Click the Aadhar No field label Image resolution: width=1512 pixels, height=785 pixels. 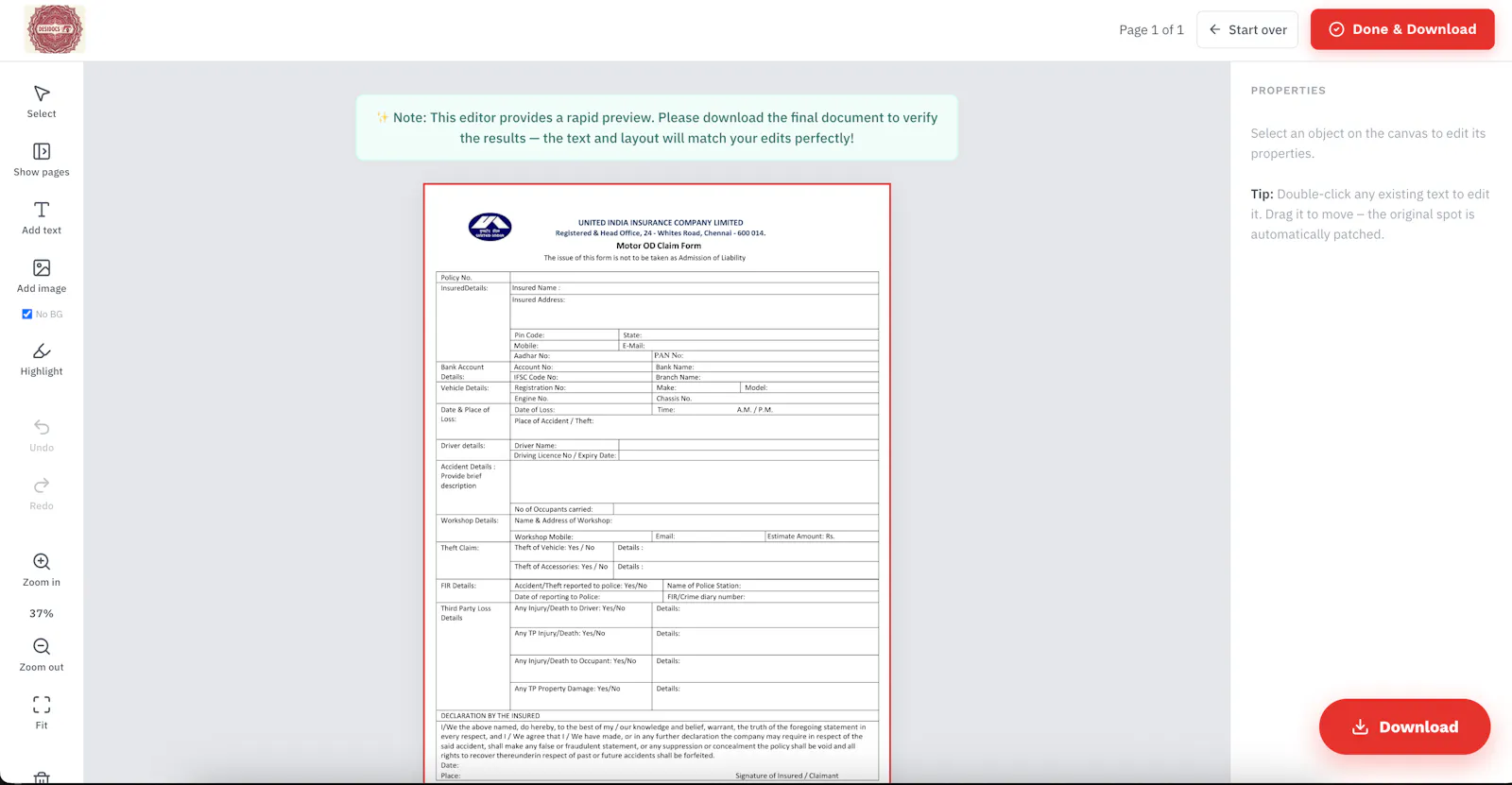531,356
